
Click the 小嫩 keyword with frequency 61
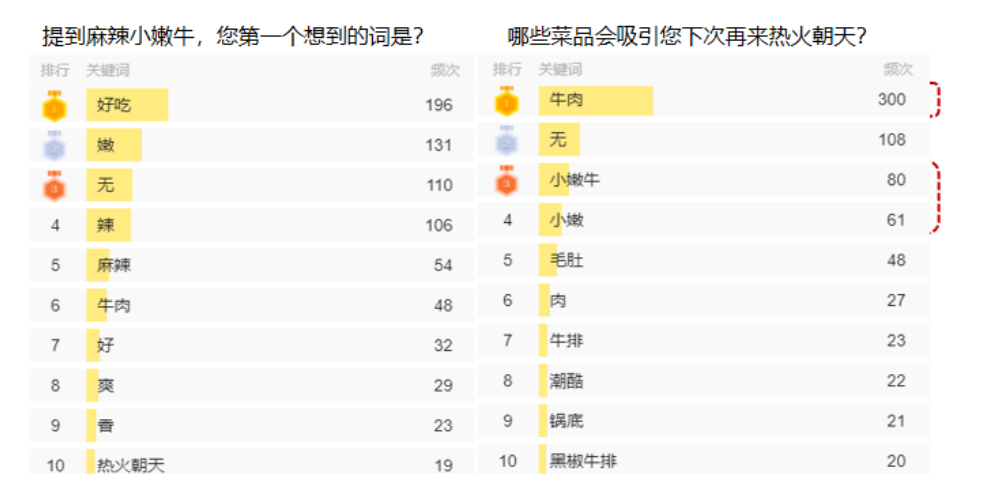(x=567, y=220)
